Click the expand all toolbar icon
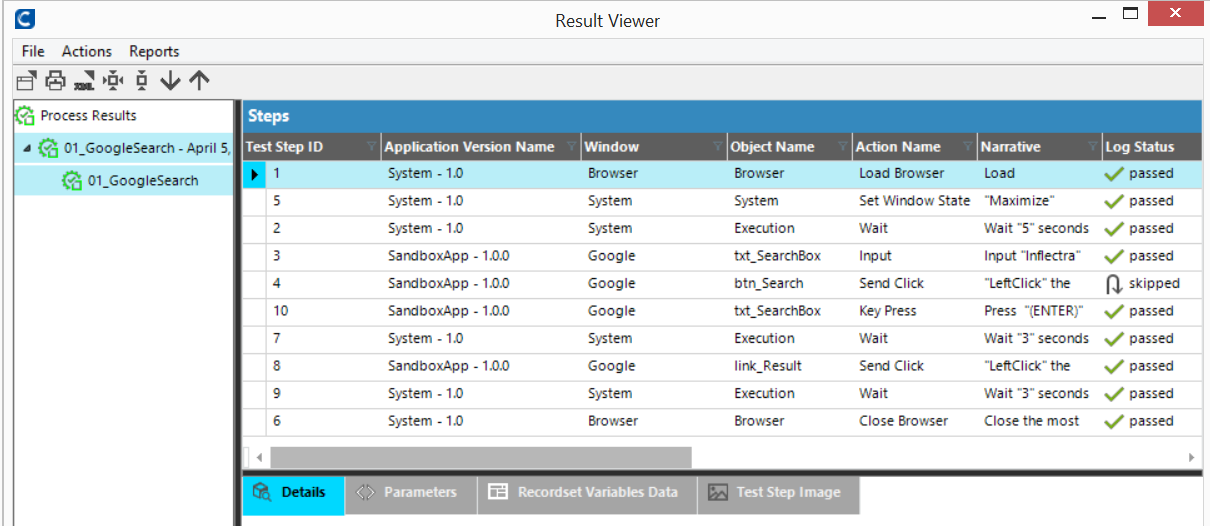This screenshot has width=1210, height=526. 113,81
